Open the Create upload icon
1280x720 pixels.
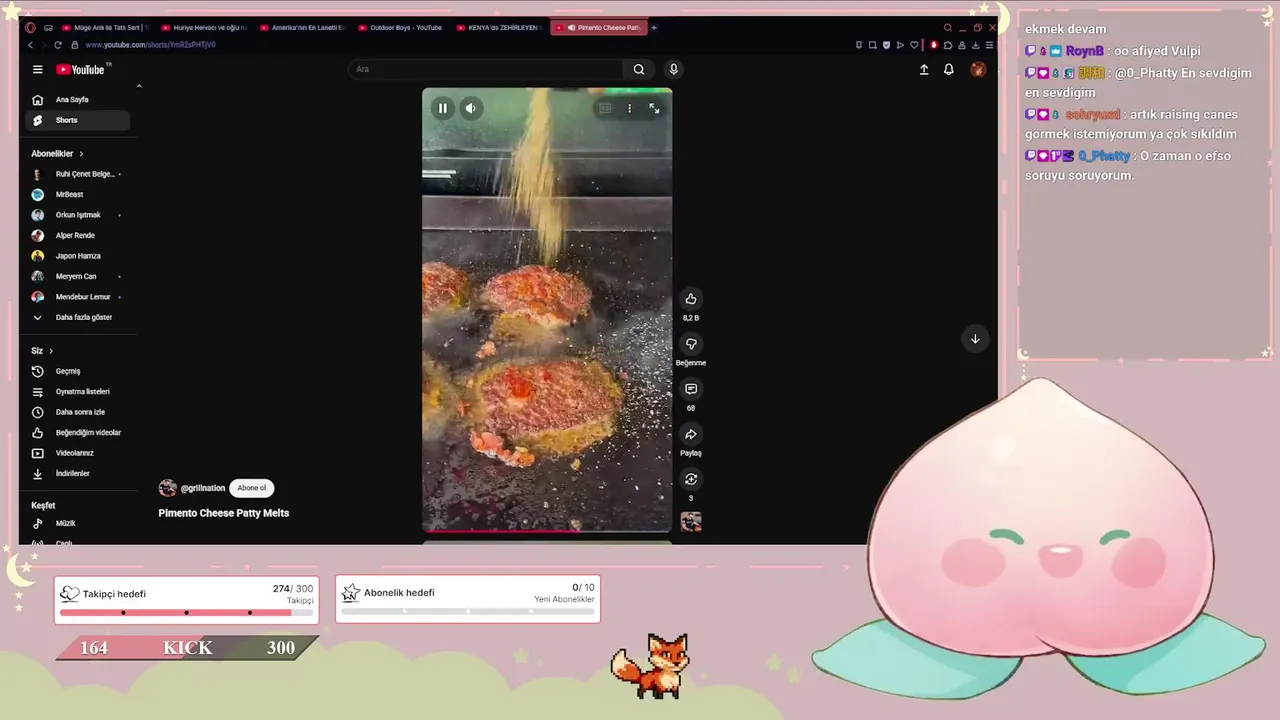click(924, 69)
